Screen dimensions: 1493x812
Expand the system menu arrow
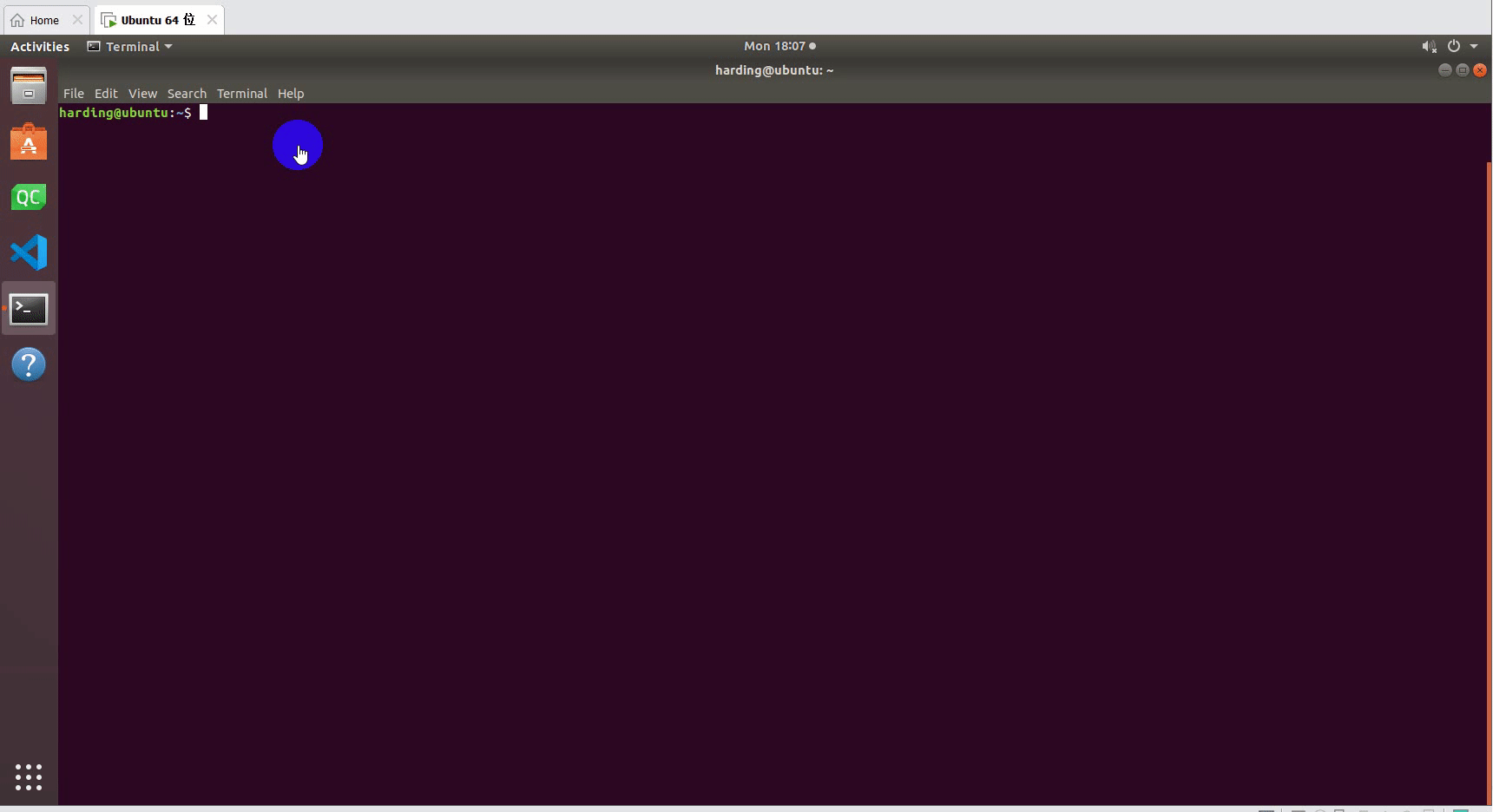point(1474,46)
